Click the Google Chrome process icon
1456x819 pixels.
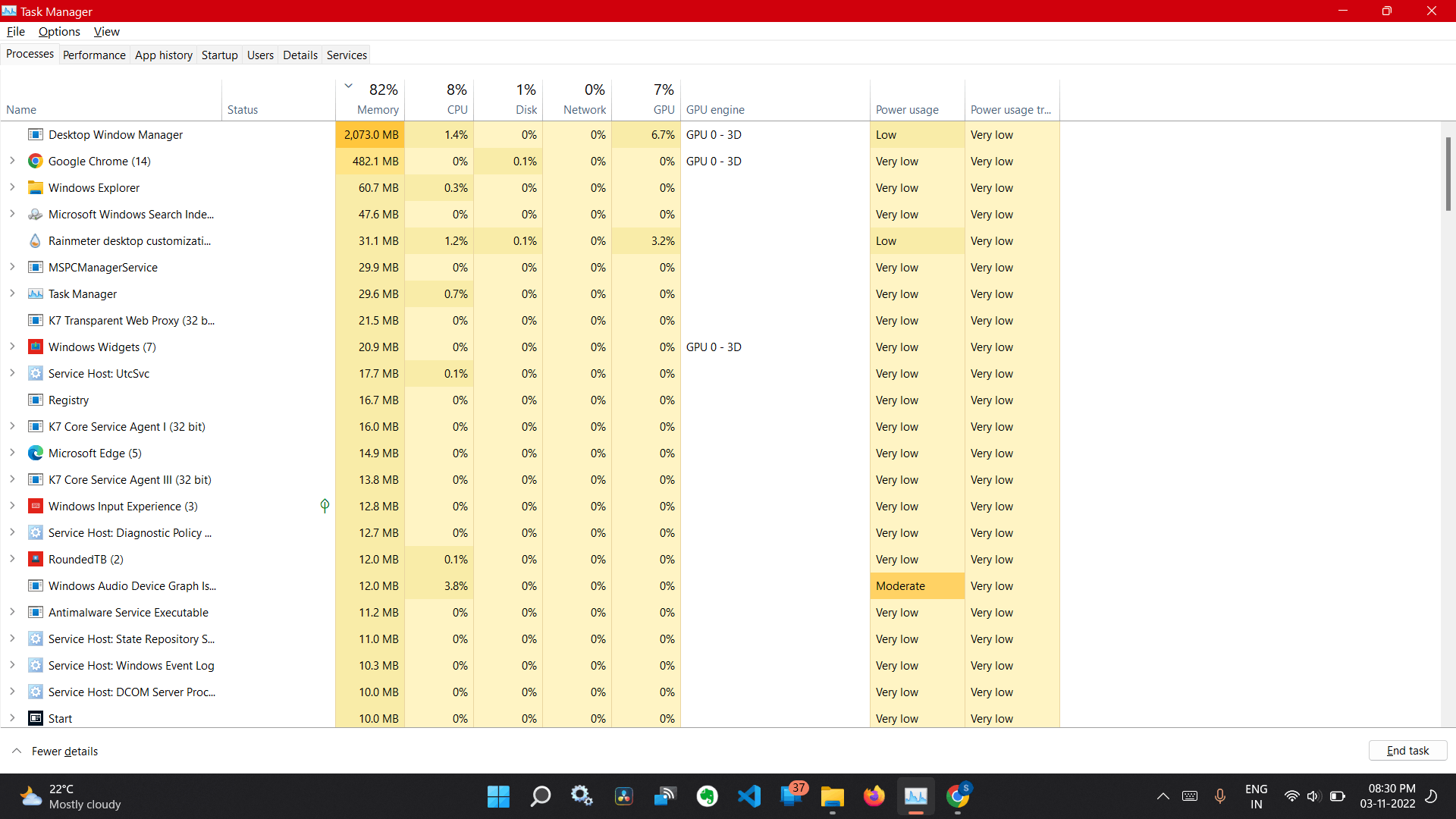pos(35,162)
